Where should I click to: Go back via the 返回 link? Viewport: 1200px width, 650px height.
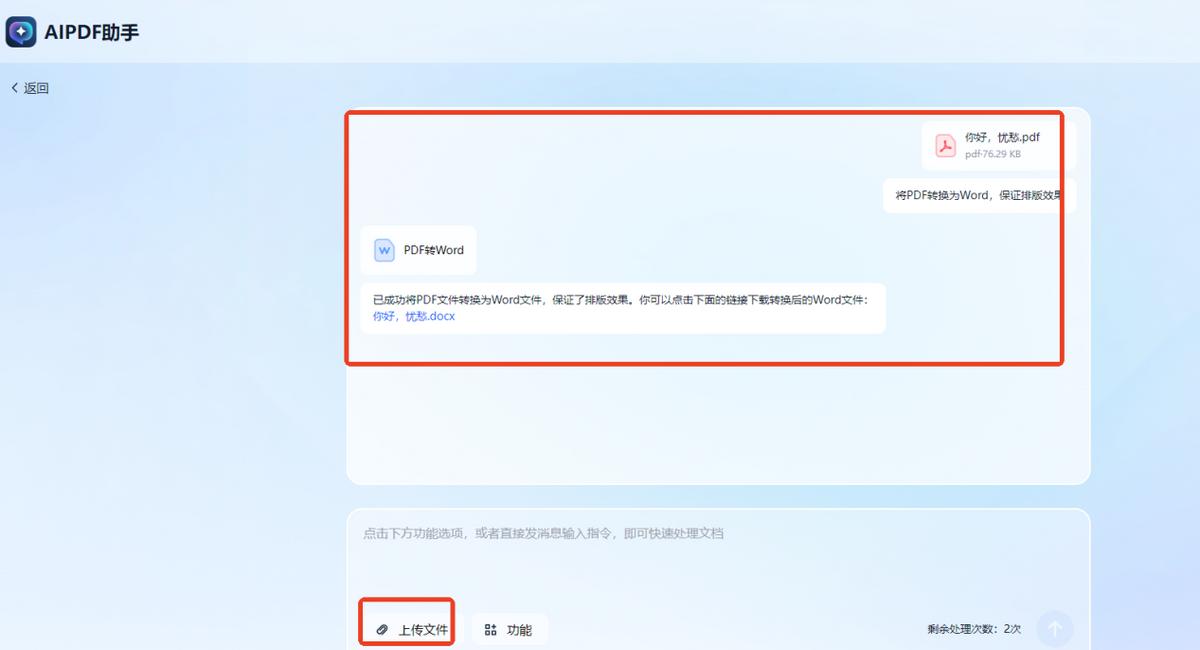[29, 88]
